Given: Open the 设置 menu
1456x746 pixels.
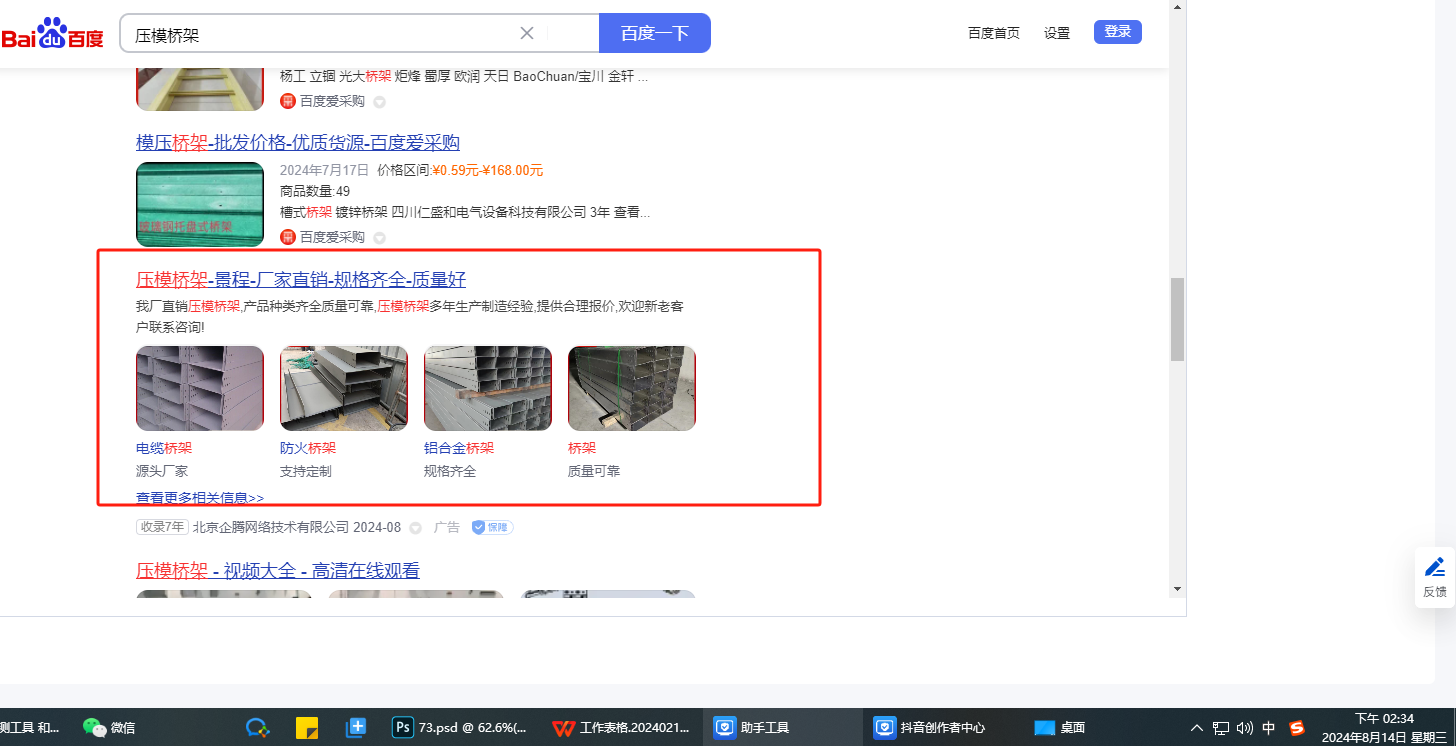Looking at the screenshot, I should pyautogui.click(x=1057, y=33).
